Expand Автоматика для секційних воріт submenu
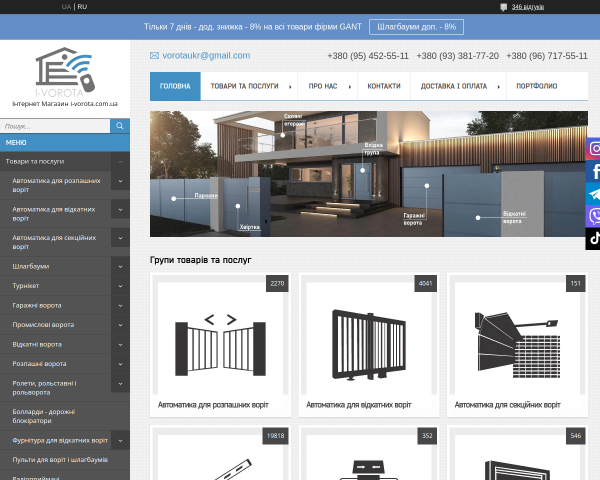 pos(120,238)
